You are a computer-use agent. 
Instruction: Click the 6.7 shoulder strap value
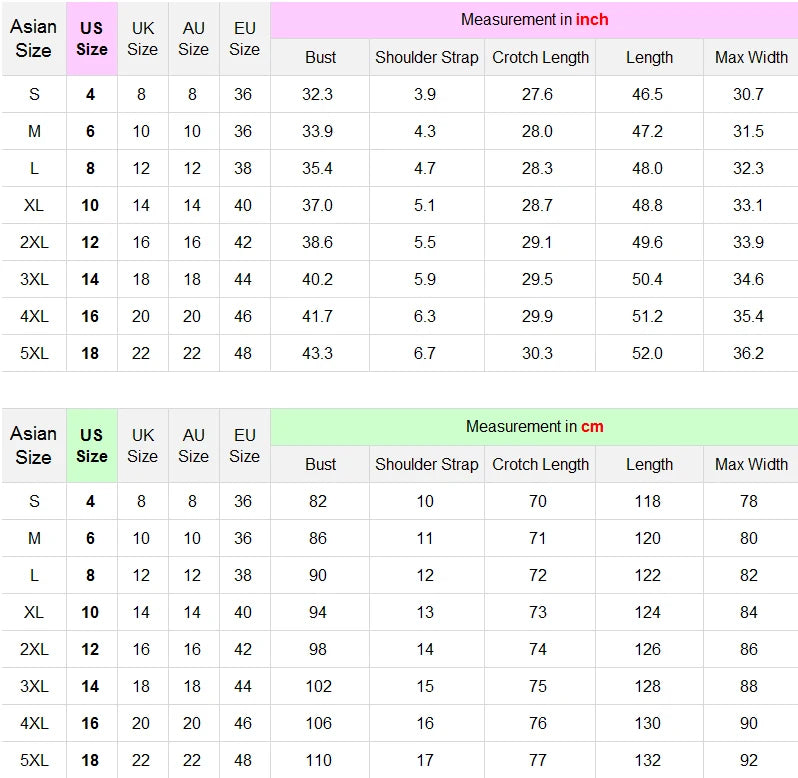coord(425,353)
